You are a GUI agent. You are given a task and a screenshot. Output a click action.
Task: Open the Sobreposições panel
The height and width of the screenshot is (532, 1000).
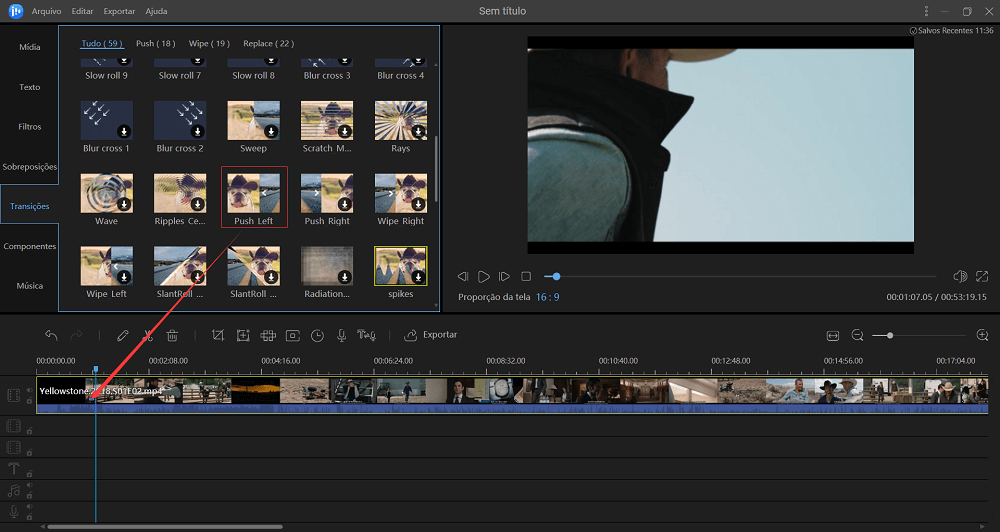pos(29,166)
